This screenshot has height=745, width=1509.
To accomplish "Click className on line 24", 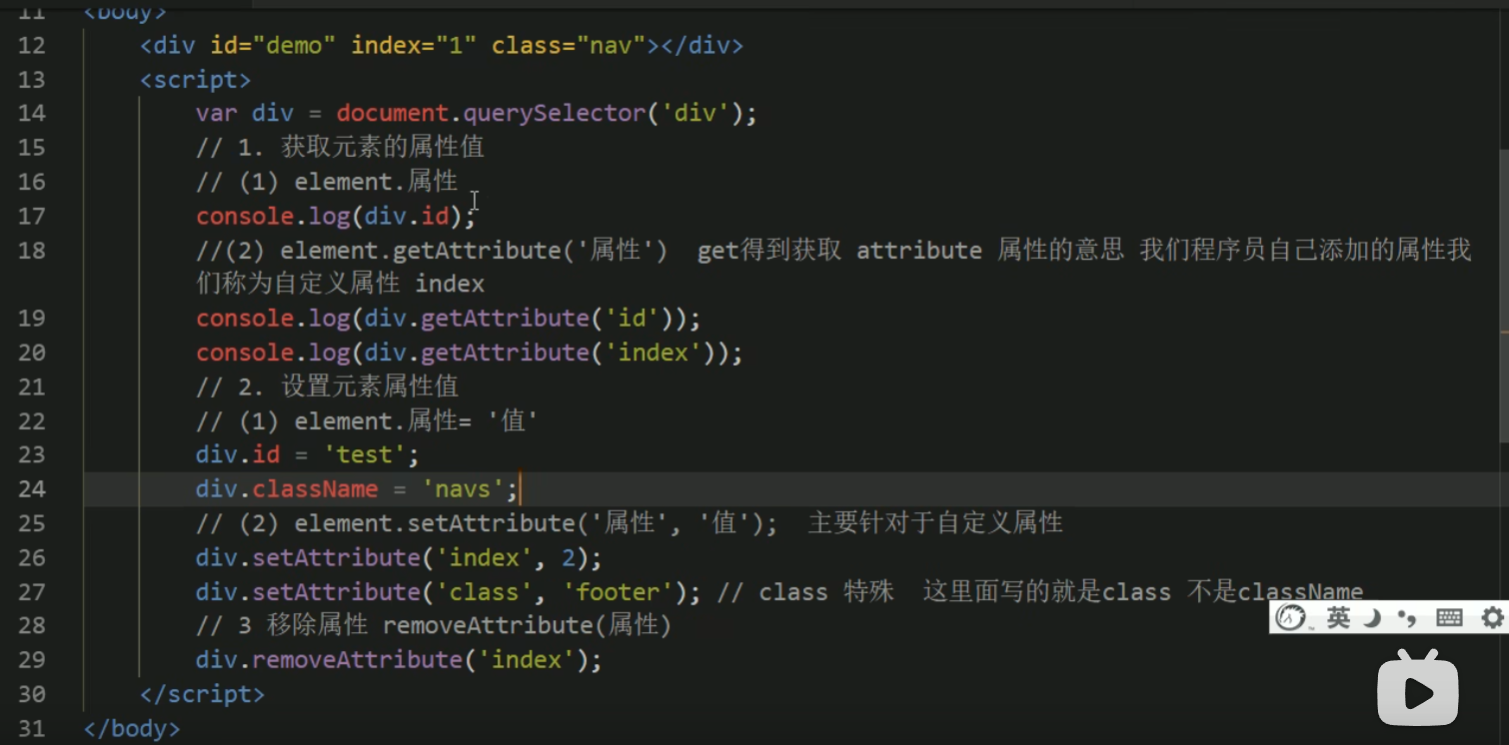I will pos(315,489).
